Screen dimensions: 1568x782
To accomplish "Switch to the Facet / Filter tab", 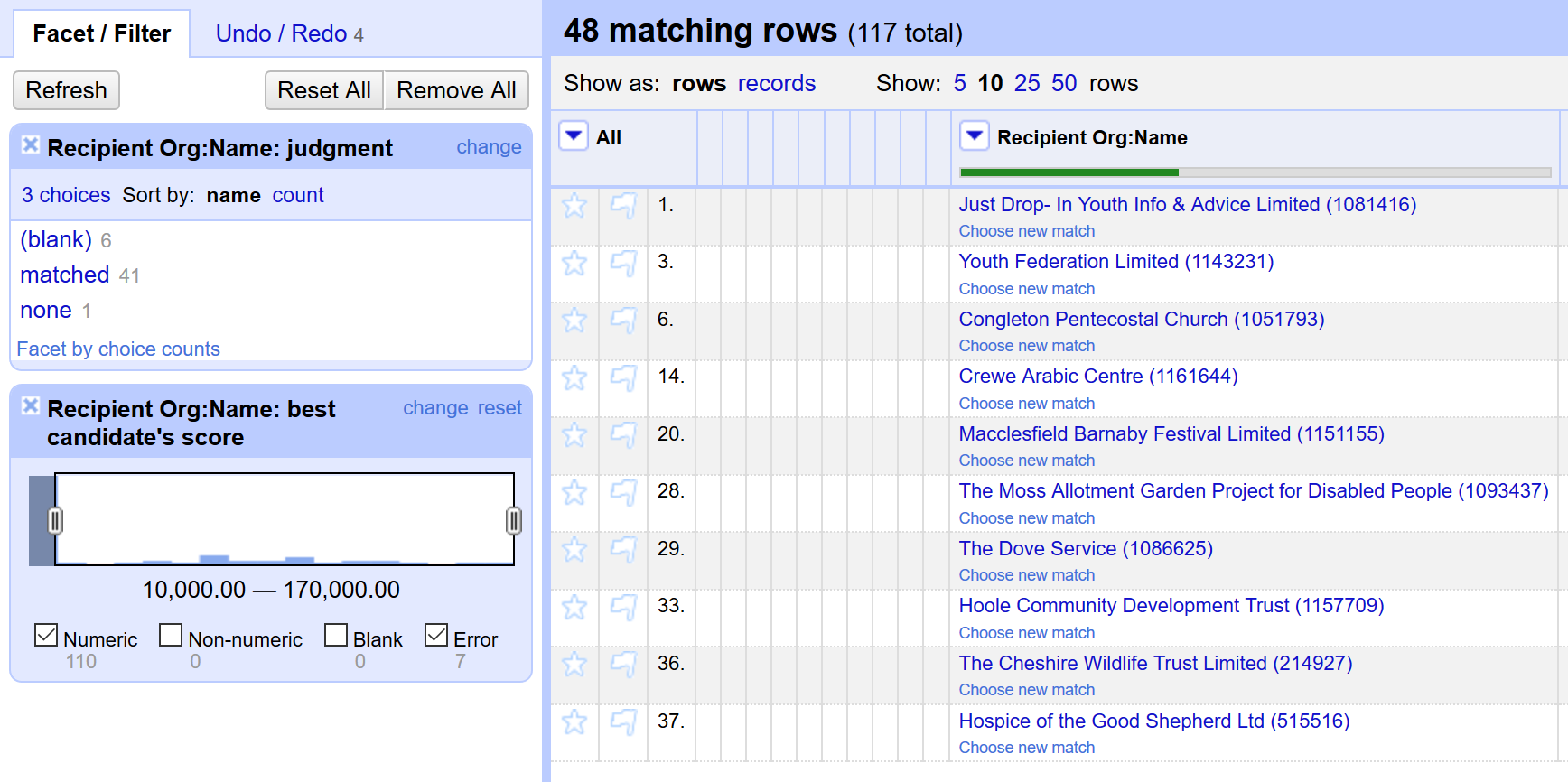I will (x=101, y=33).
